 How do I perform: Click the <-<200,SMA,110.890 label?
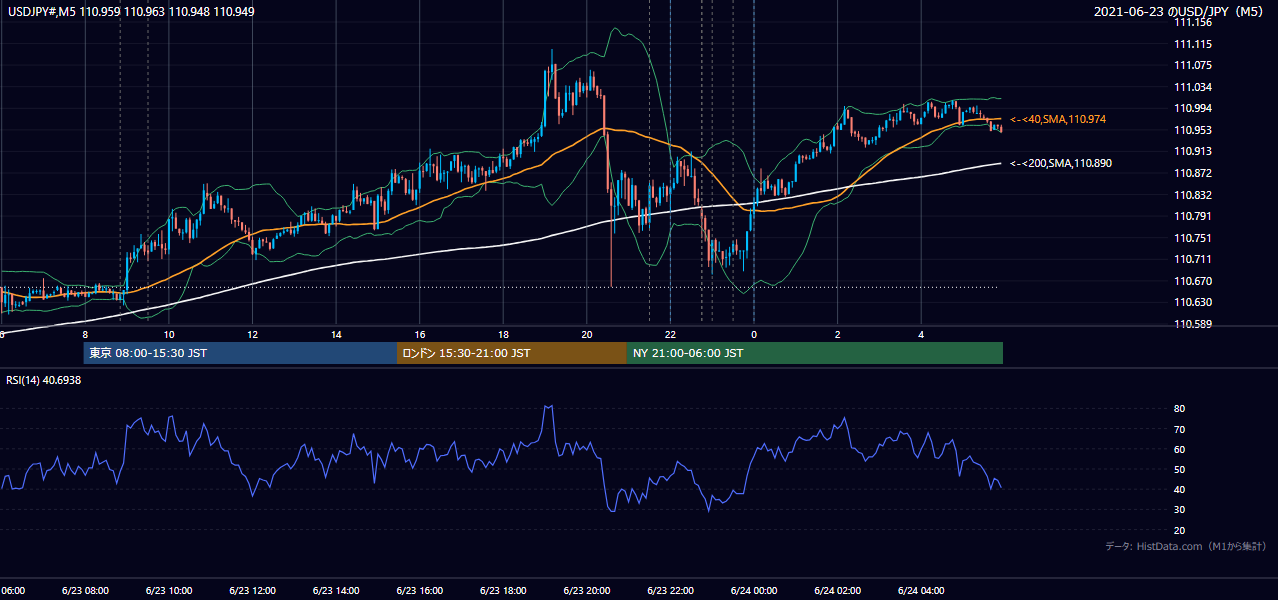[1061, 162]
